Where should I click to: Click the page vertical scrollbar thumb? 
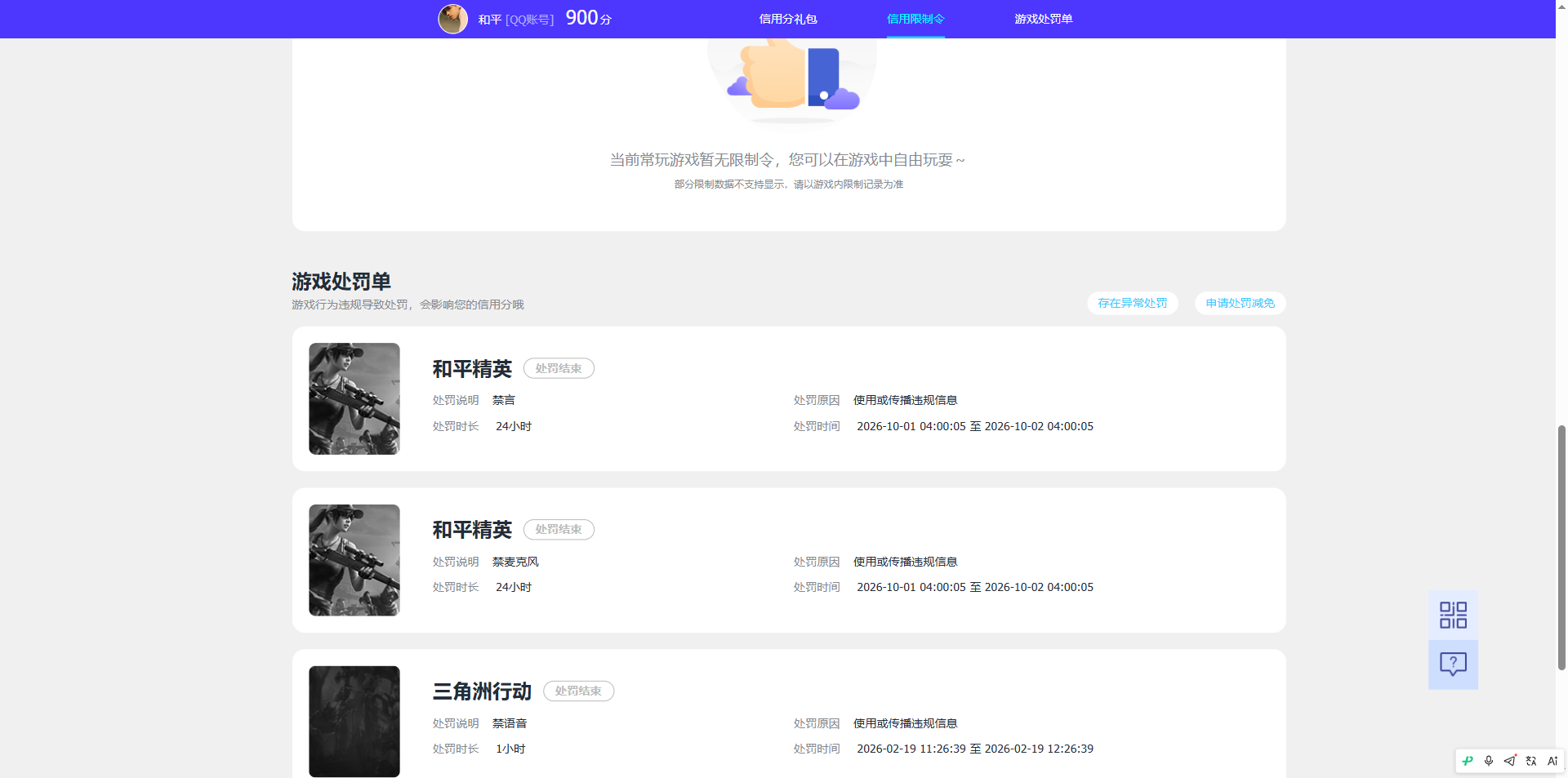click(x=1561, y=547)
